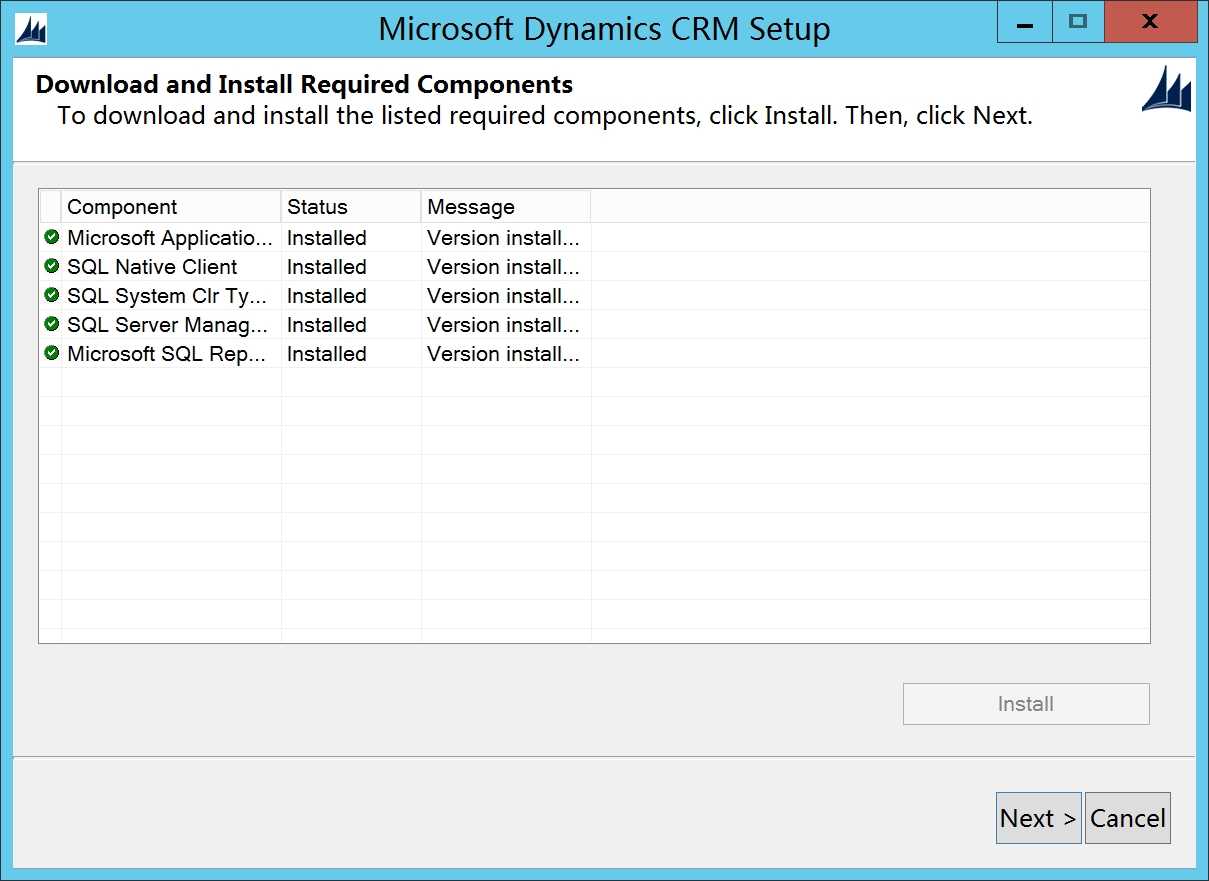Image resolution: width=1209 pixels, height=881 pixels.
Task: Select the 'Microsoft Applicatio...' component row
Action: coord(594,238)
